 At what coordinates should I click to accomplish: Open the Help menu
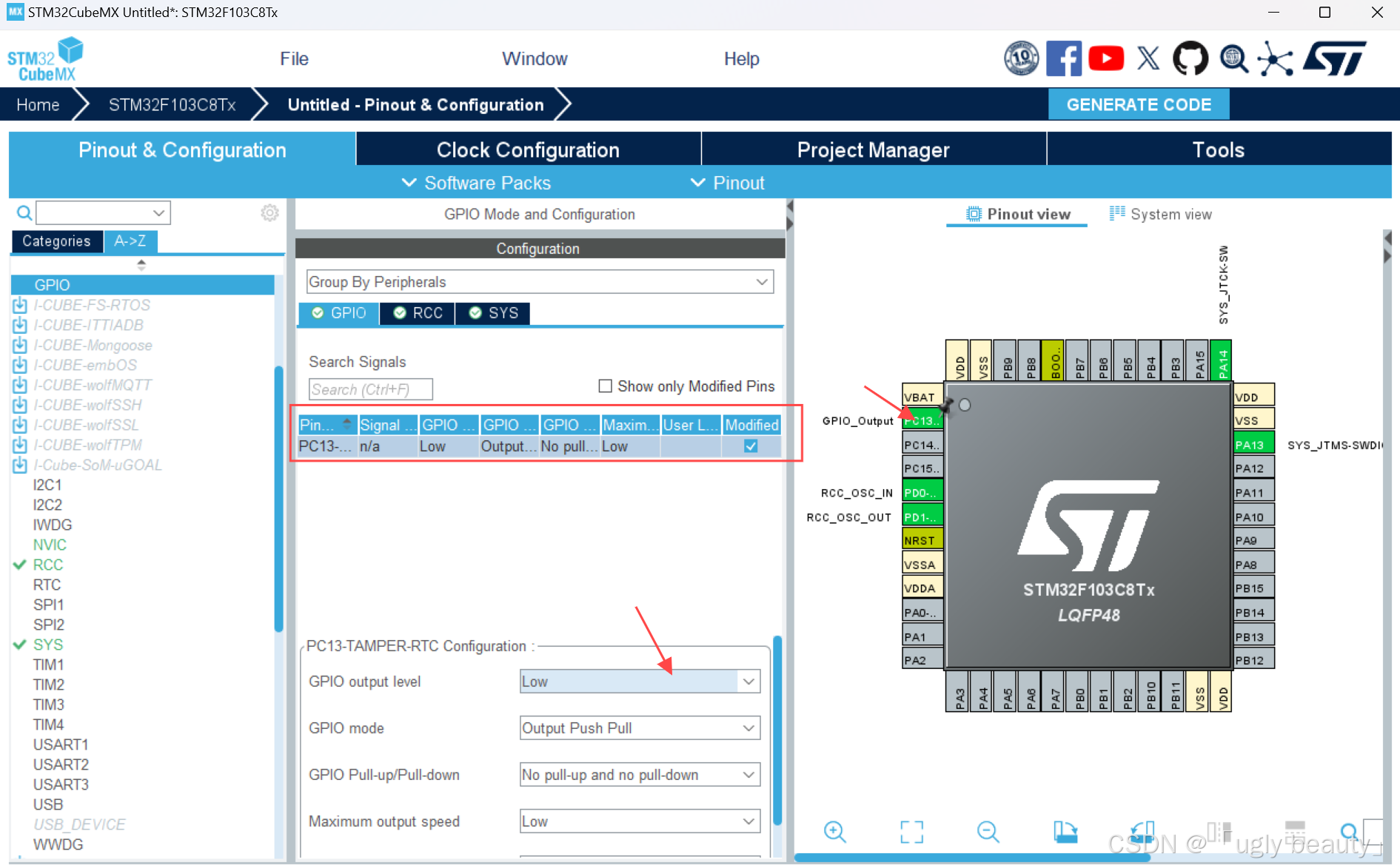pos(741,58)
